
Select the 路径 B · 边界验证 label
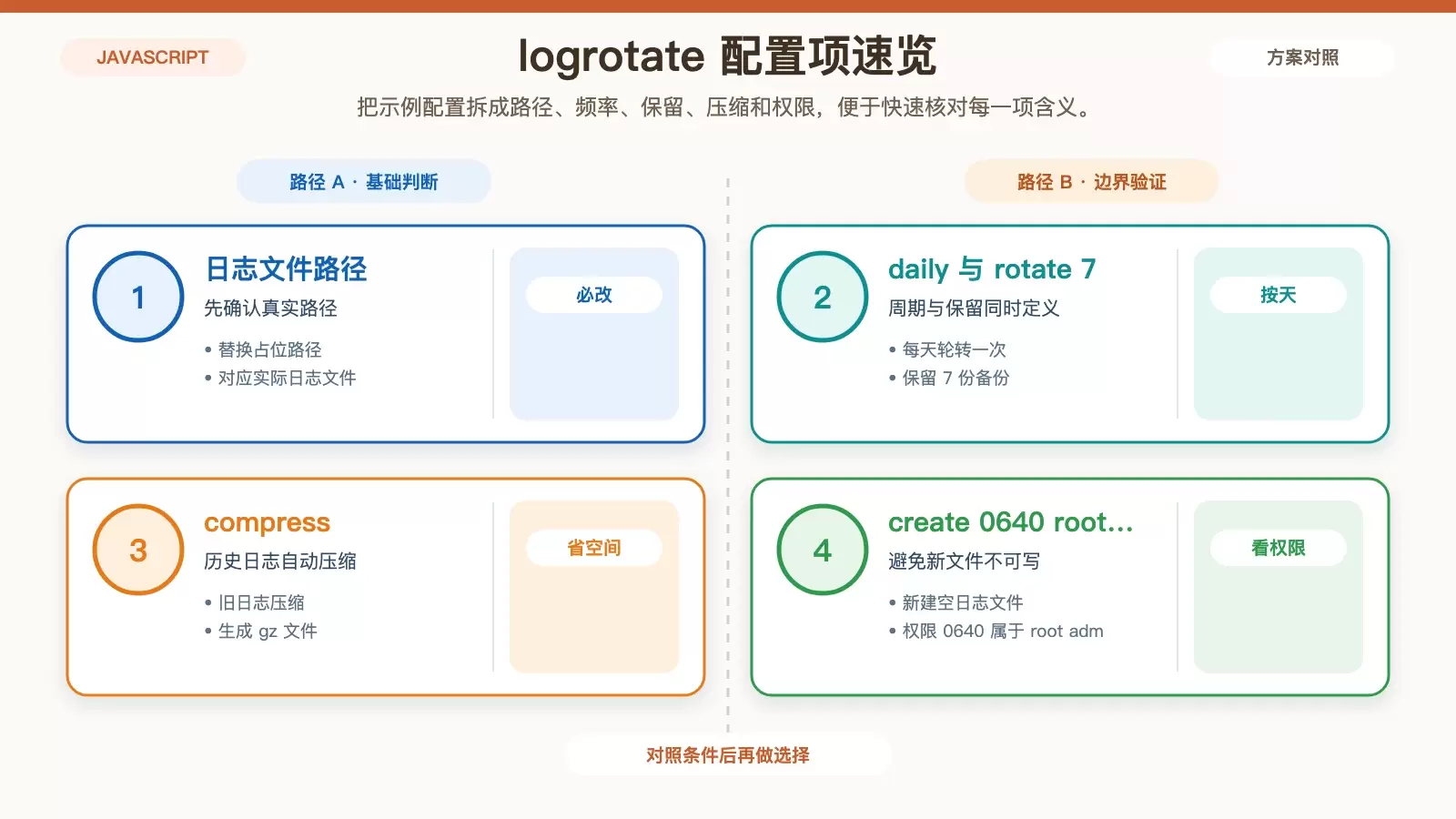click(1091, 182)
